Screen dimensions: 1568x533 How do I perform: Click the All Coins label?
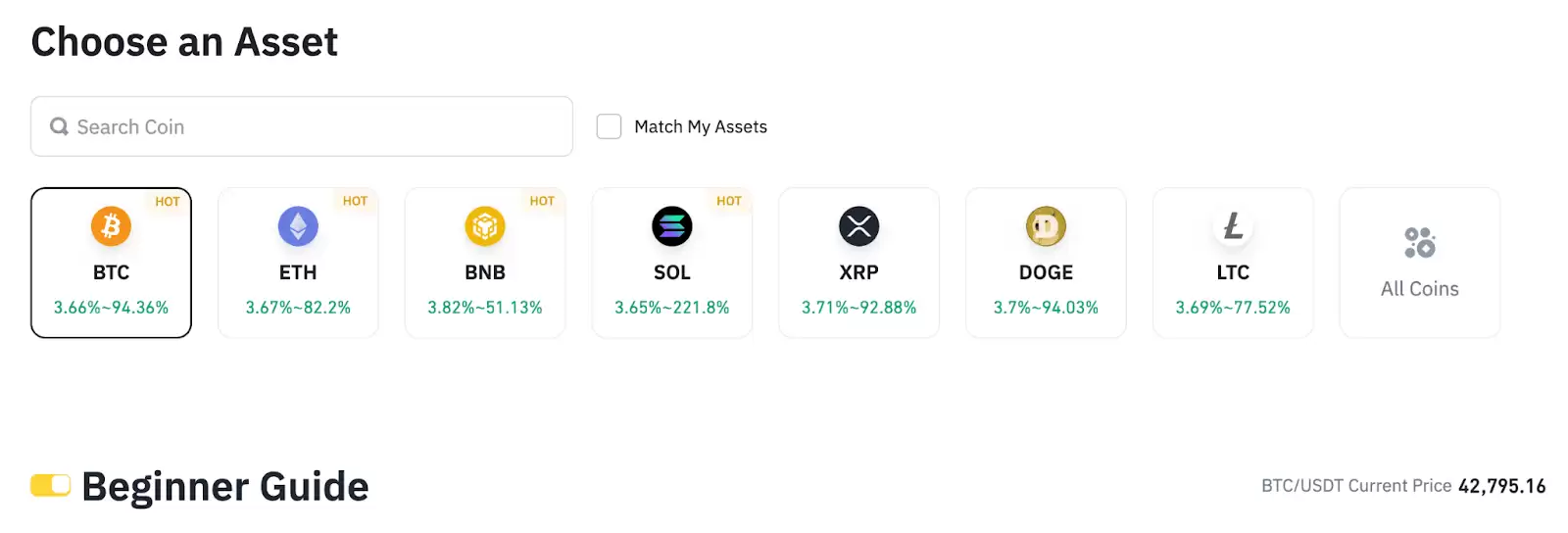[x=1419, y=289]
